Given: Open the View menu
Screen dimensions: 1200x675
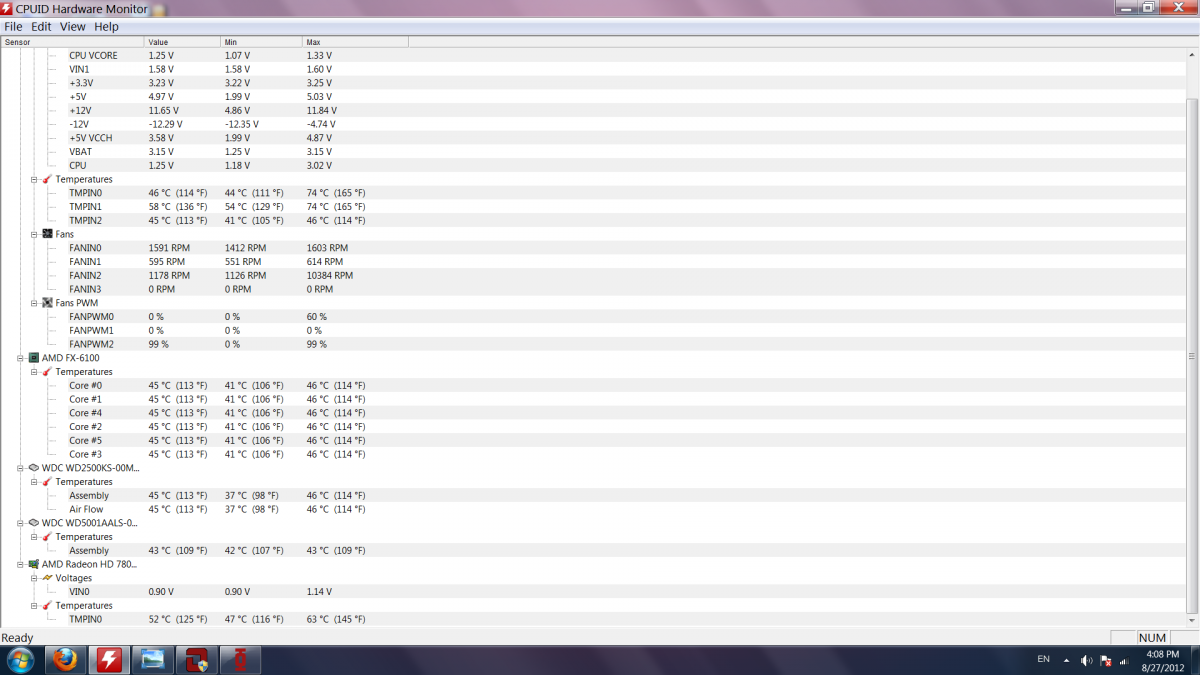Looking at the screenshot, I should [73, 27].
